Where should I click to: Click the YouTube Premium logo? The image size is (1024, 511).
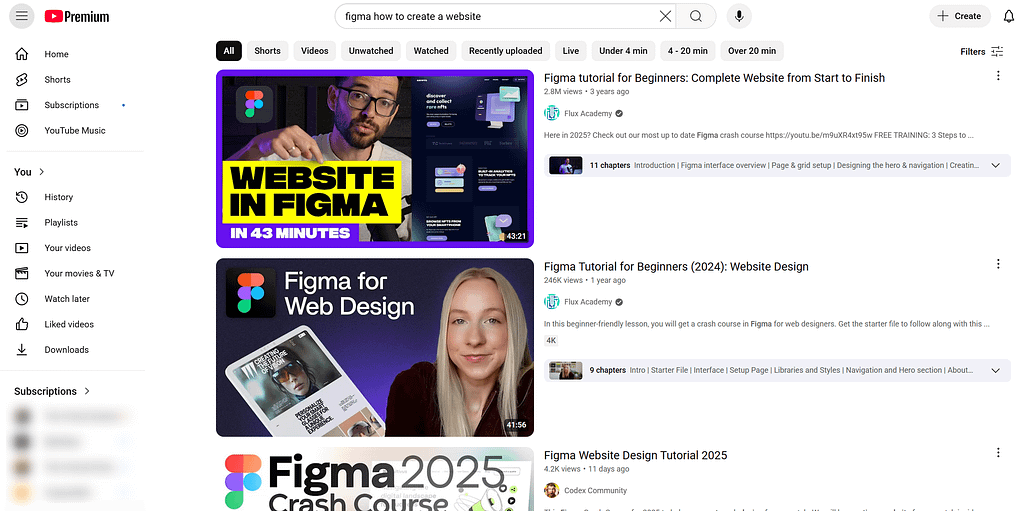(77, 16)
